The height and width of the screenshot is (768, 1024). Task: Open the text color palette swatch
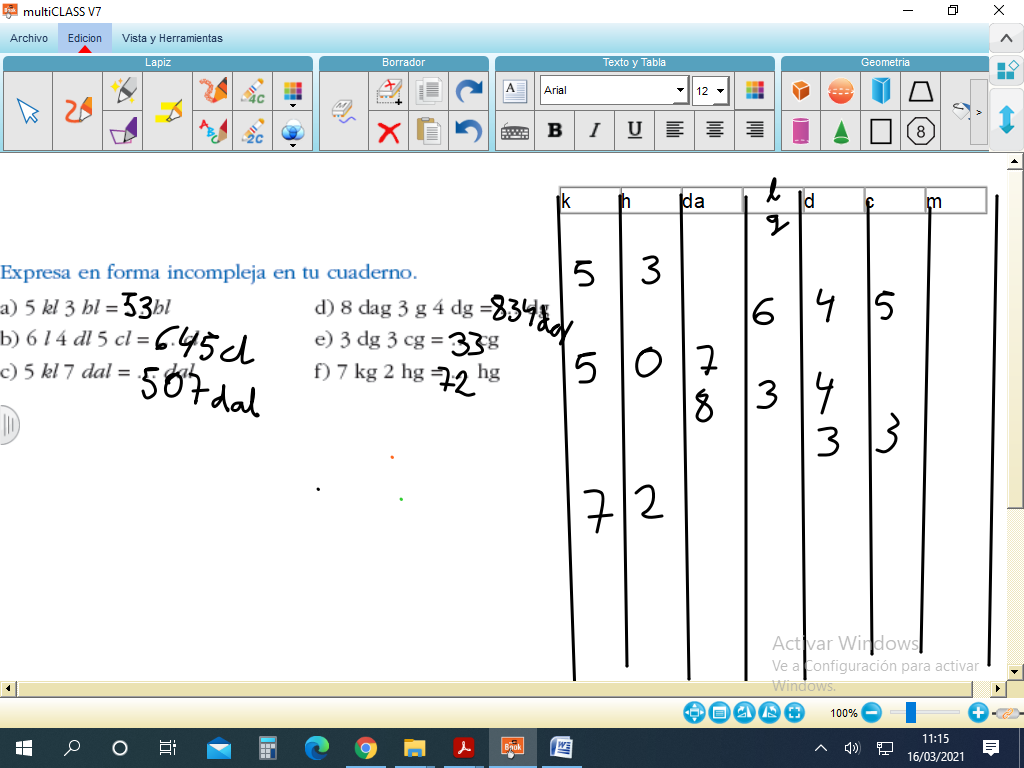tap(754, 90)
